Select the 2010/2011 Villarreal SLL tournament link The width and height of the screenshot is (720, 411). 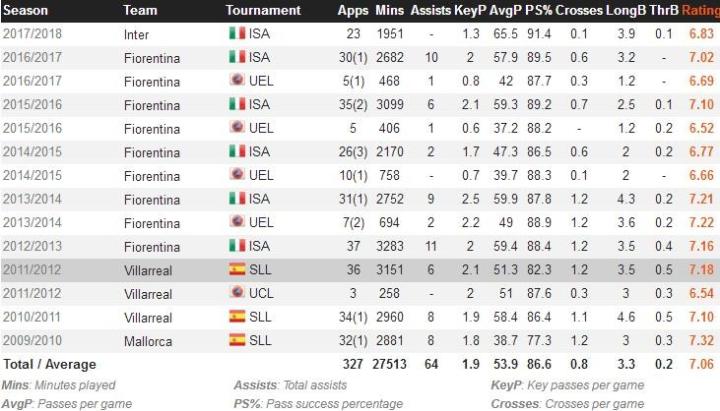tap(259, 317)
